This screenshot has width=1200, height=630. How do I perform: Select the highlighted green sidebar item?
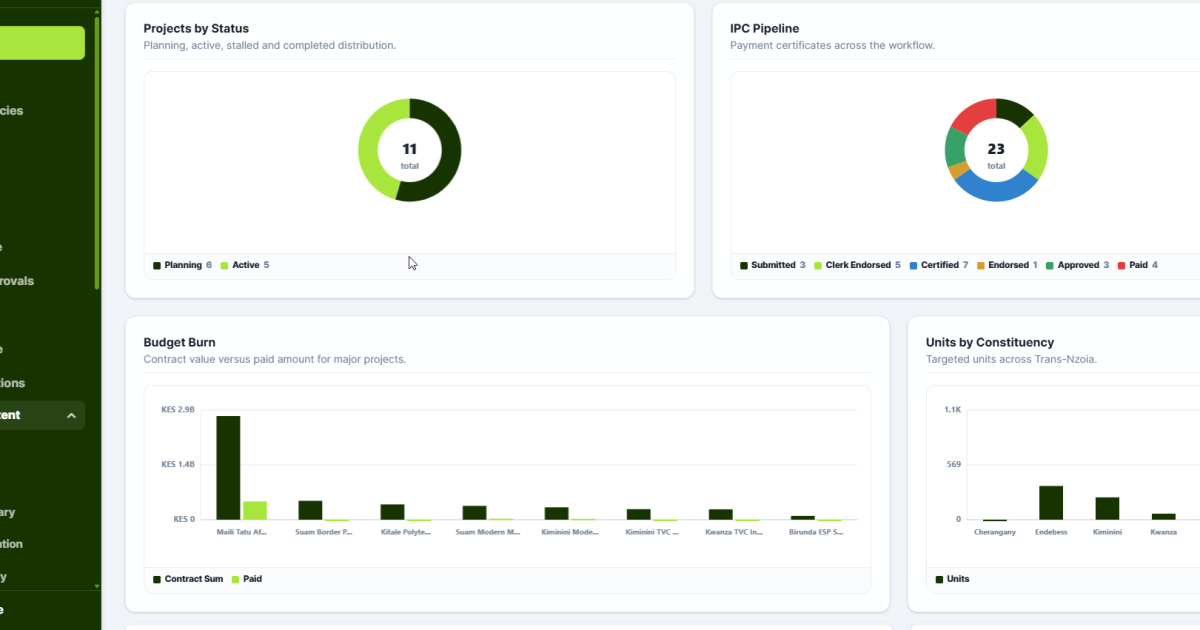coord(42,43)
